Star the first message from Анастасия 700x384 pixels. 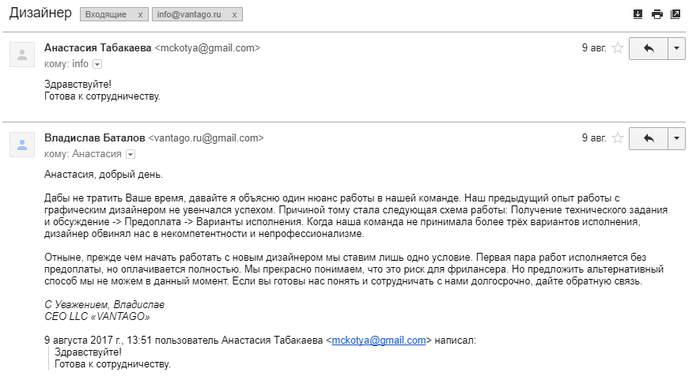[617, 48]
